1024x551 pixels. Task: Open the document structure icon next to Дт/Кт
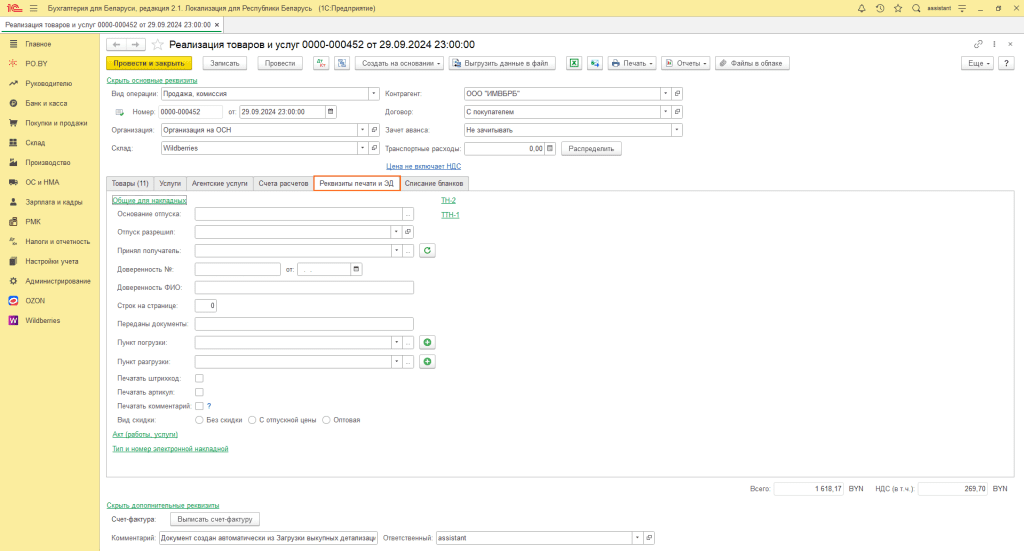click(x=342, y=63)
